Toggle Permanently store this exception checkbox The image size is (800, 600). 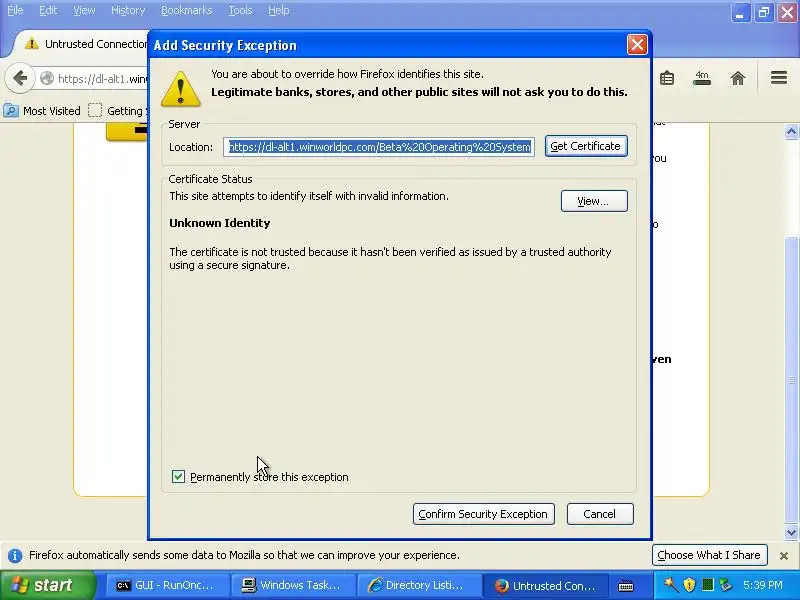178,477
